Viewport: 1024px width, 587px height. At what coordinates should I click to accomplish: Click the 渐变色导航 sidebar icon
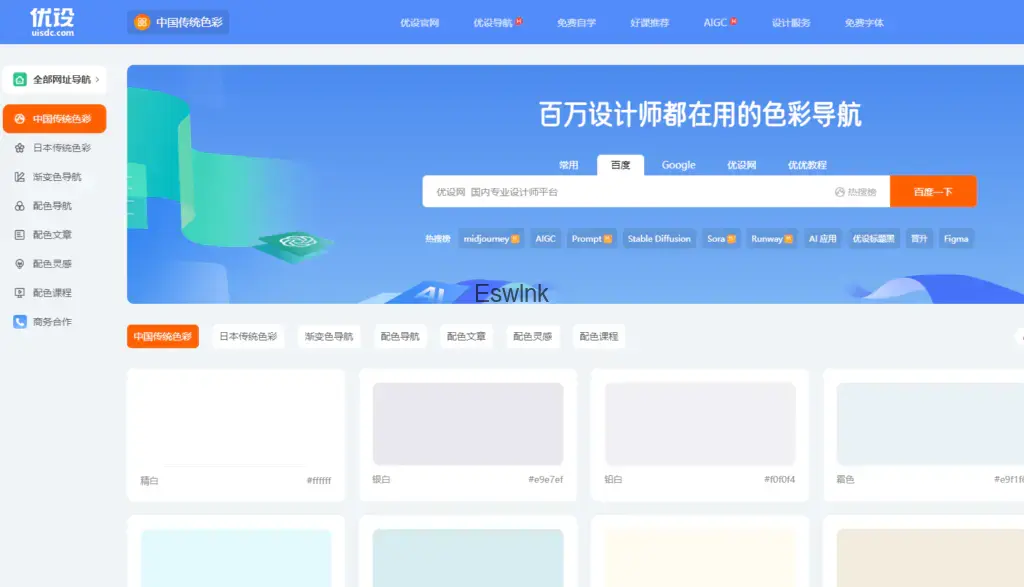[x=20, y=177]
